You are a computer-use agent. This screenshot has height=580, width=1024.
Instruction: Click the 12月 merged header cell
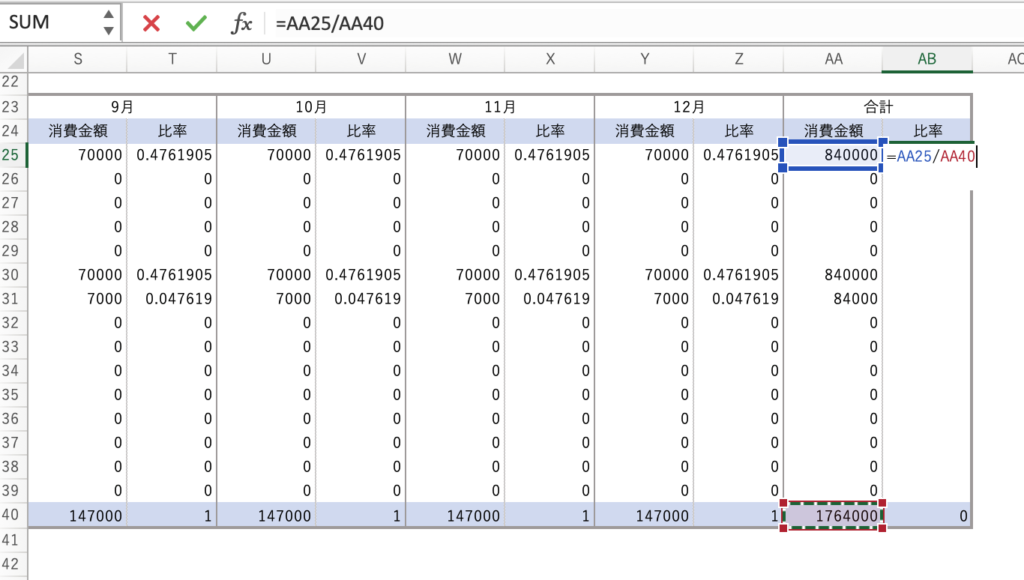688,106
